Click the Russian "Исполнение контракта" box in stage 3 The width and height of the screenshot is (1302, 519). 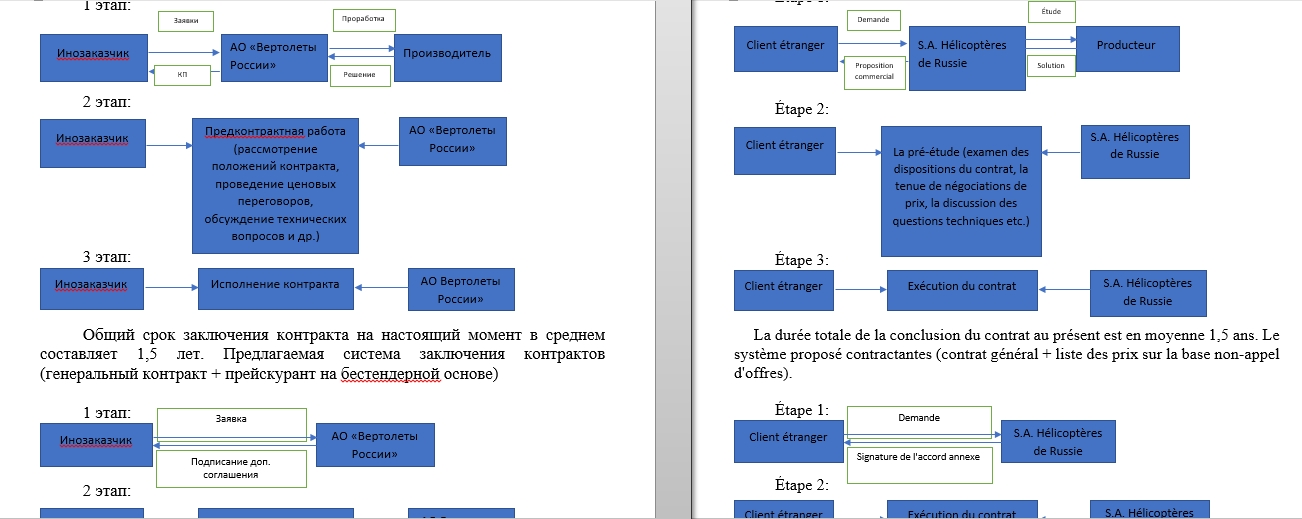coord(274,284)
